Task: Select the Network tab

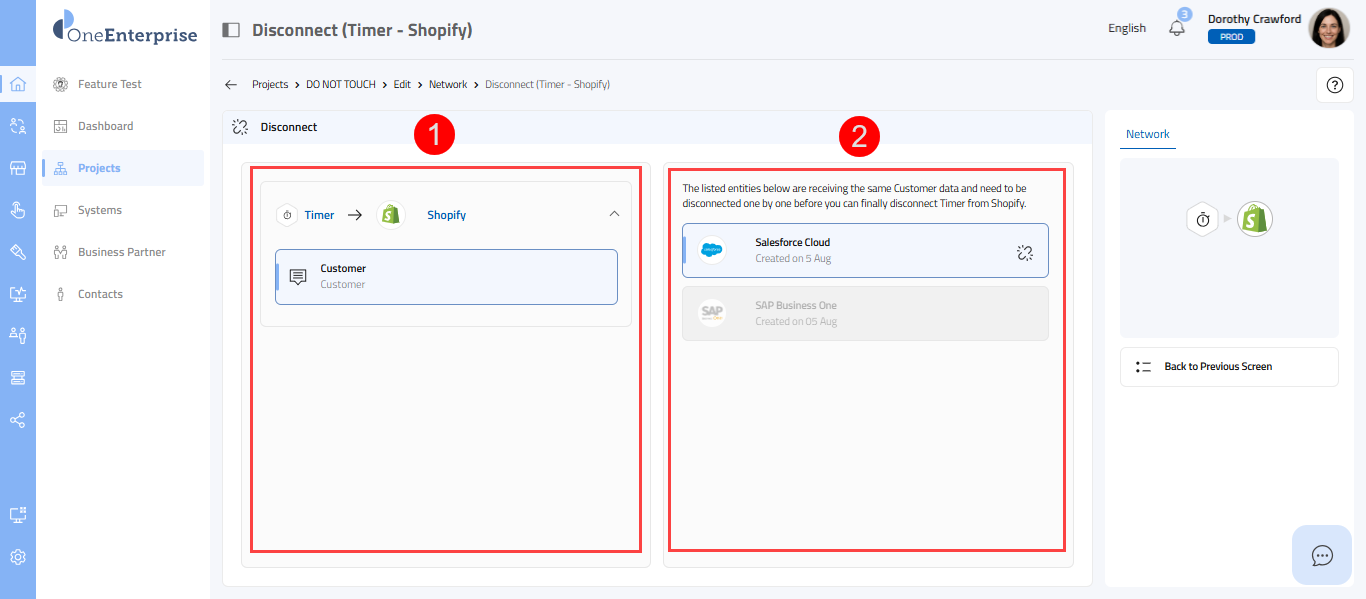Action: tap(1147, 134)
